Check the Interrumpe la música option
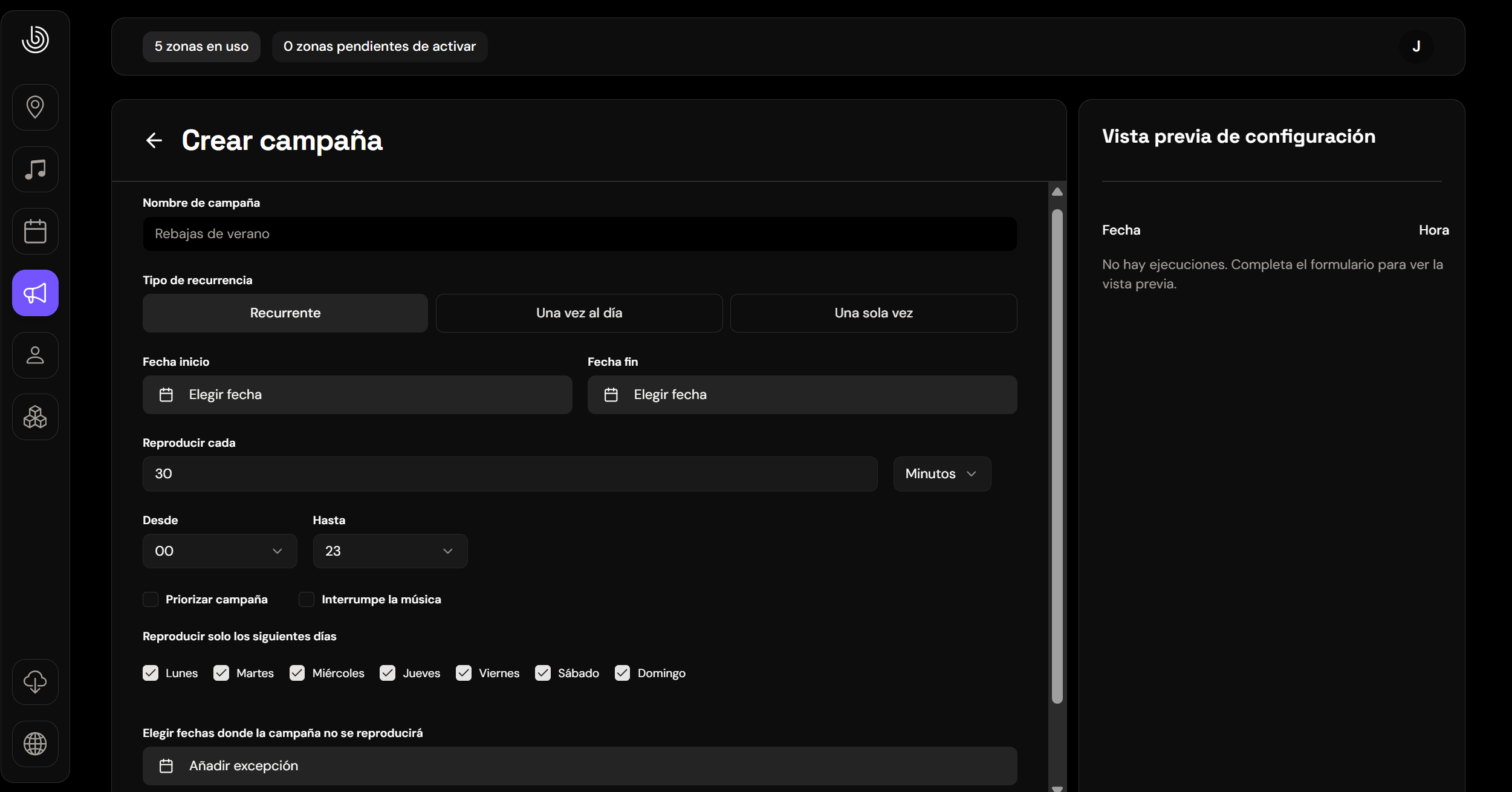 pyautogui.click(x=307, y=599)
